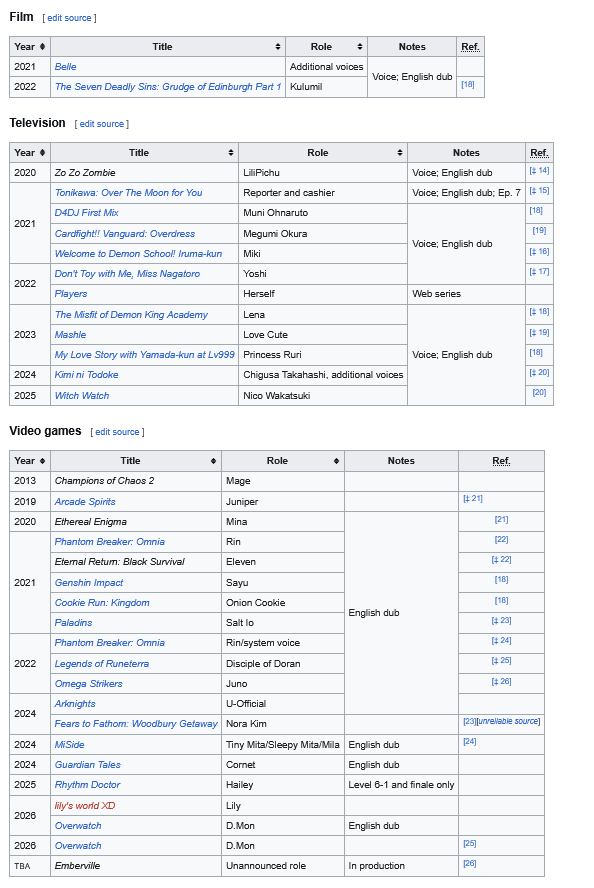Open the Kimi ni Todoke link

pos(87,375)
